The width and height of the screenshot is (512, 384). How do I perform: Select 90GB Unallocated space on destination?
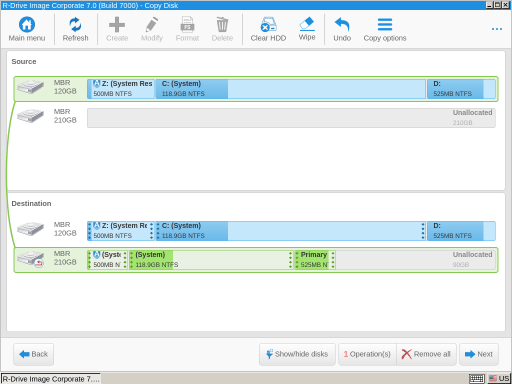(x=416, y=260)
